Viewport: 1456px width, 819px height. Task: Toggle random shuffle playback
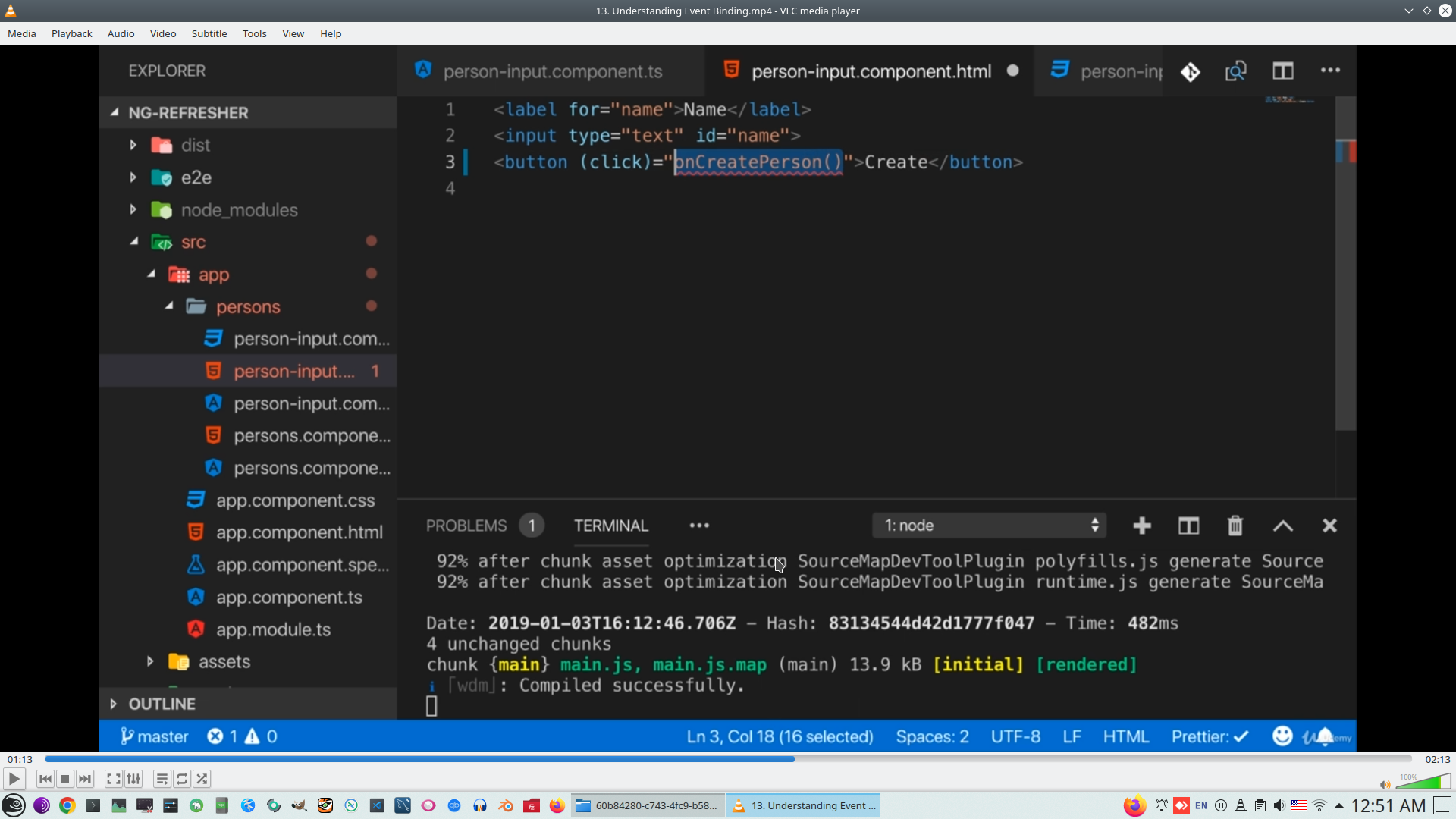pos(202,779)
